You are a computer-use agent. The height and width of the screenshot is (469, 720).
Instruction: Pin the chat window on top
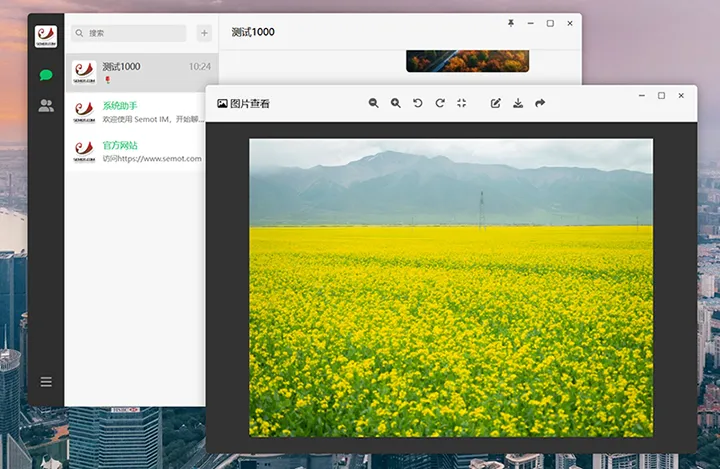[510, 23]
